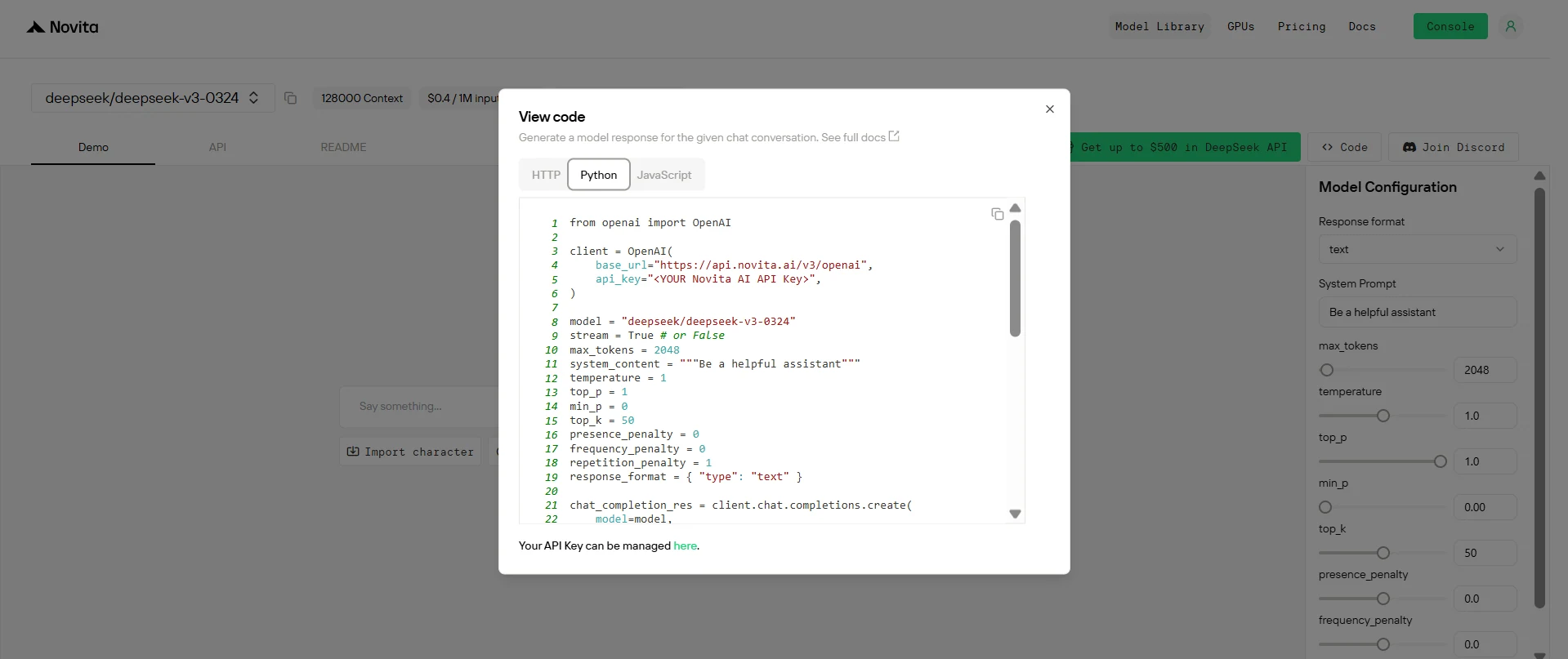
Task: Copy the code snippet using copy icon
Action: point(997,214)
